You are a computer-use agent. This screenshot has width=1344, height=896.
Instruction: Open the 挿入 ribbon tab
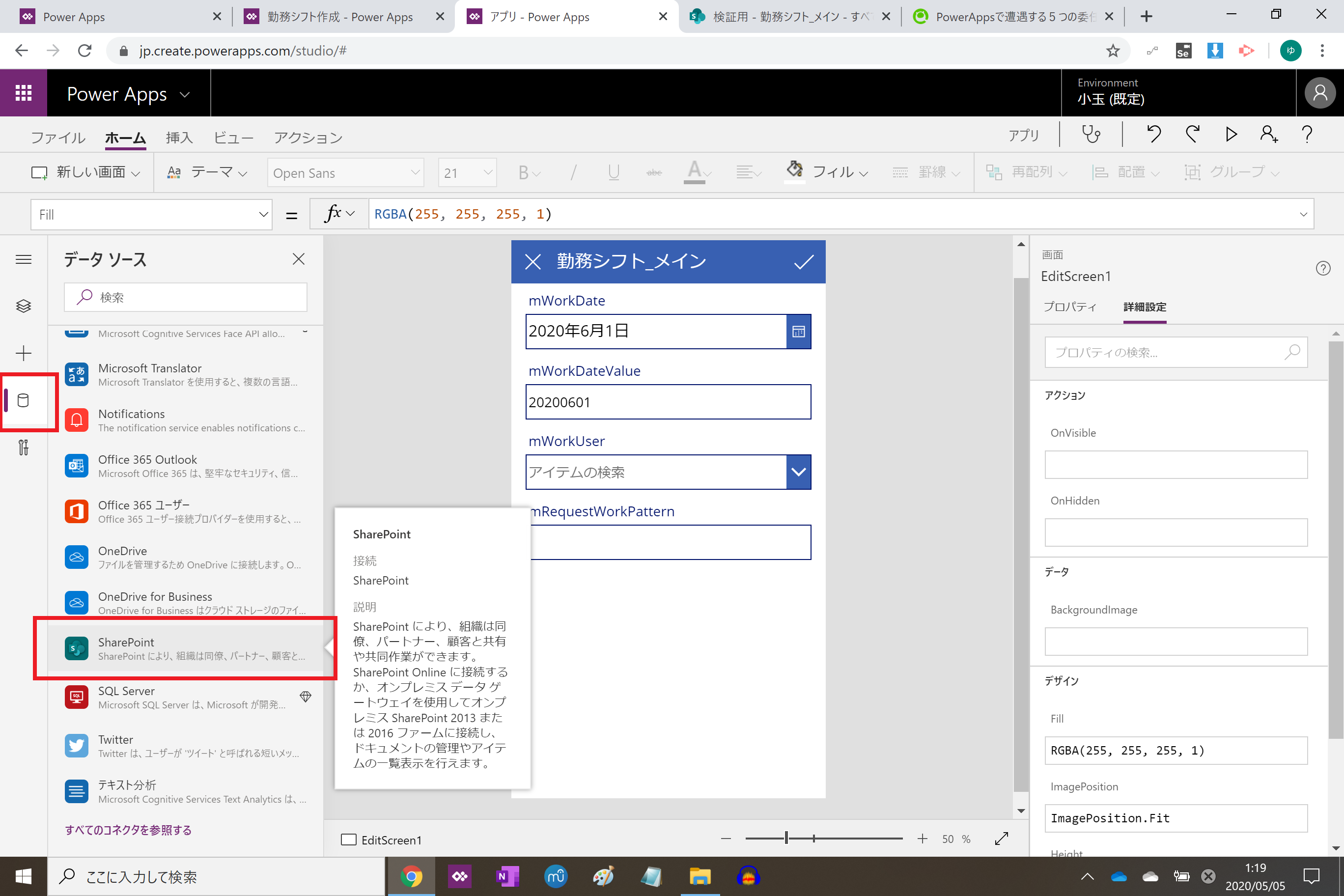[x=179, y=138]
